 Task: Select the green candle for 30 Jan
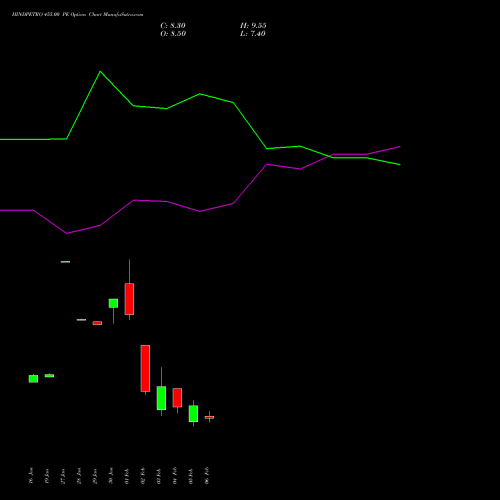113,303
